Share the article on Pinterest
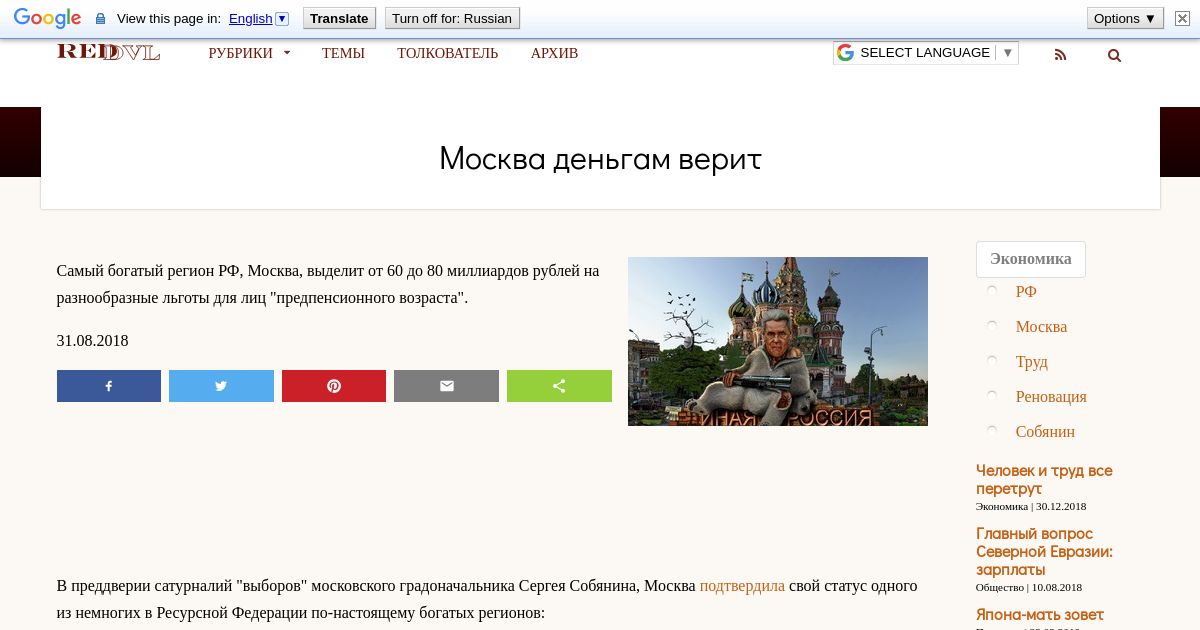1200x630 pixels. pyautogui.click(x=334, y=386)
